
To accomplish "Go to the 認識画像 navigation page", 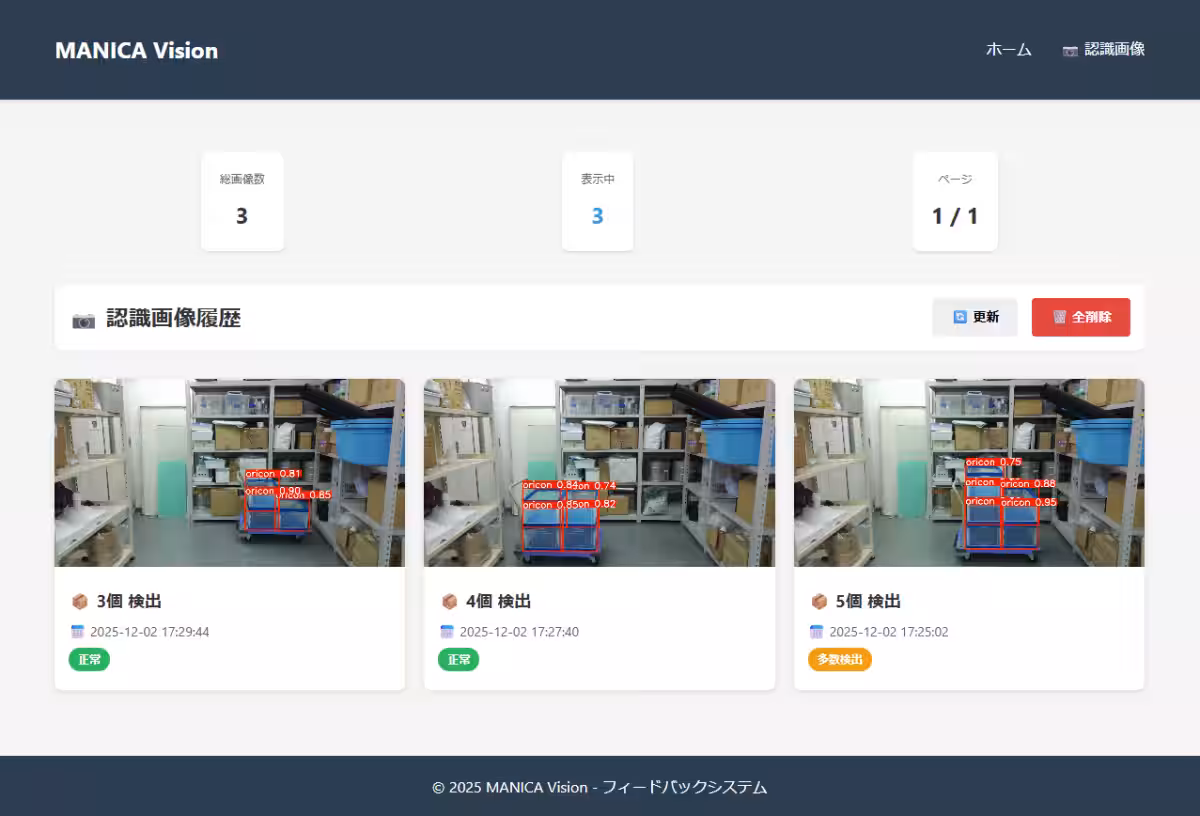I will click(x=1114, y=49).
